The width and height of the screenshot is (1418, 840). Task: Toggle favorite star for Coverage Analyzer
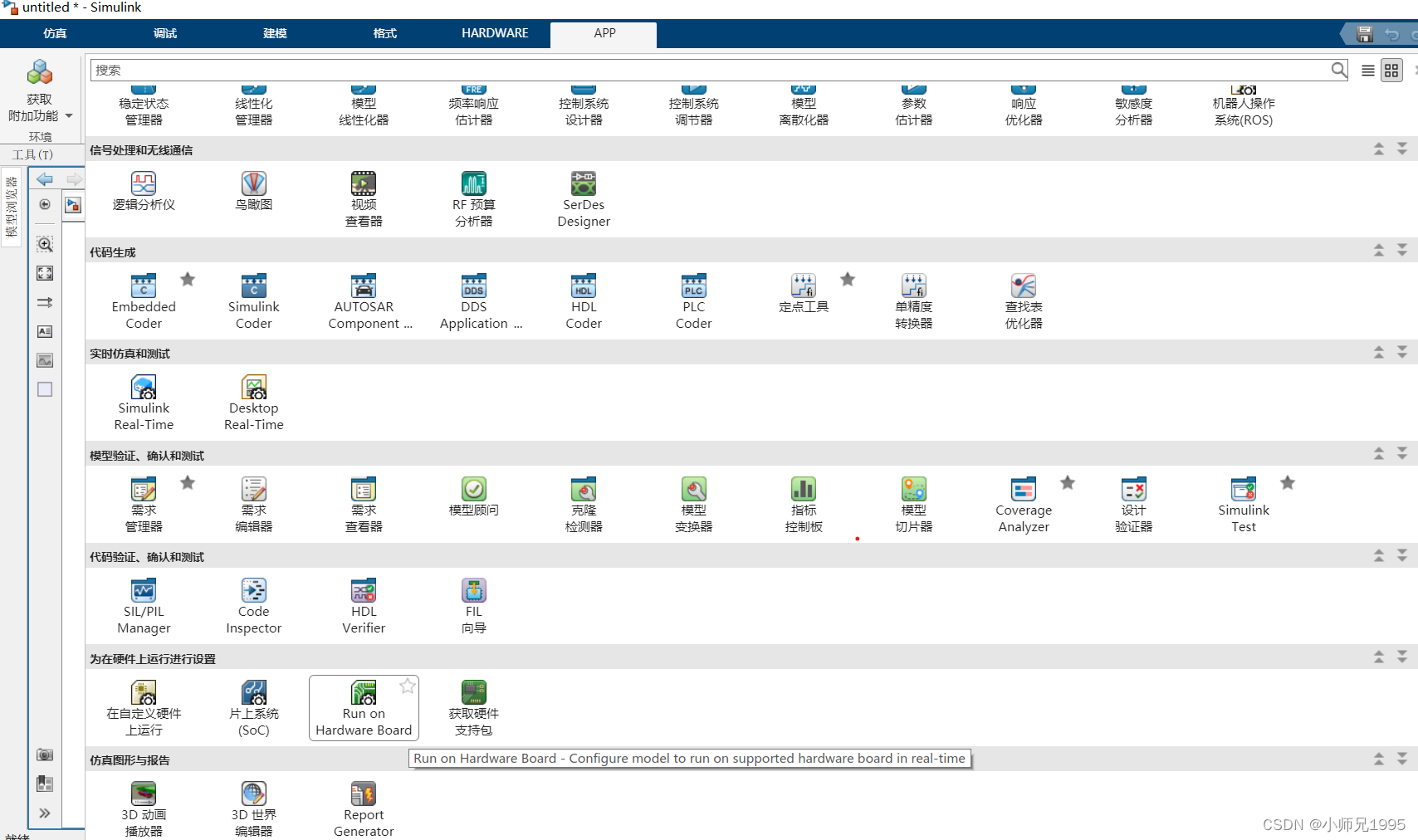1068,483
